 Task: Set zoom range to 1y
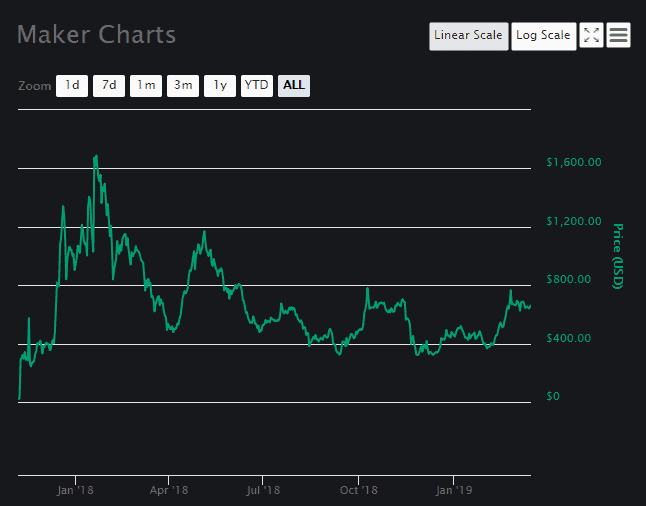220,86
